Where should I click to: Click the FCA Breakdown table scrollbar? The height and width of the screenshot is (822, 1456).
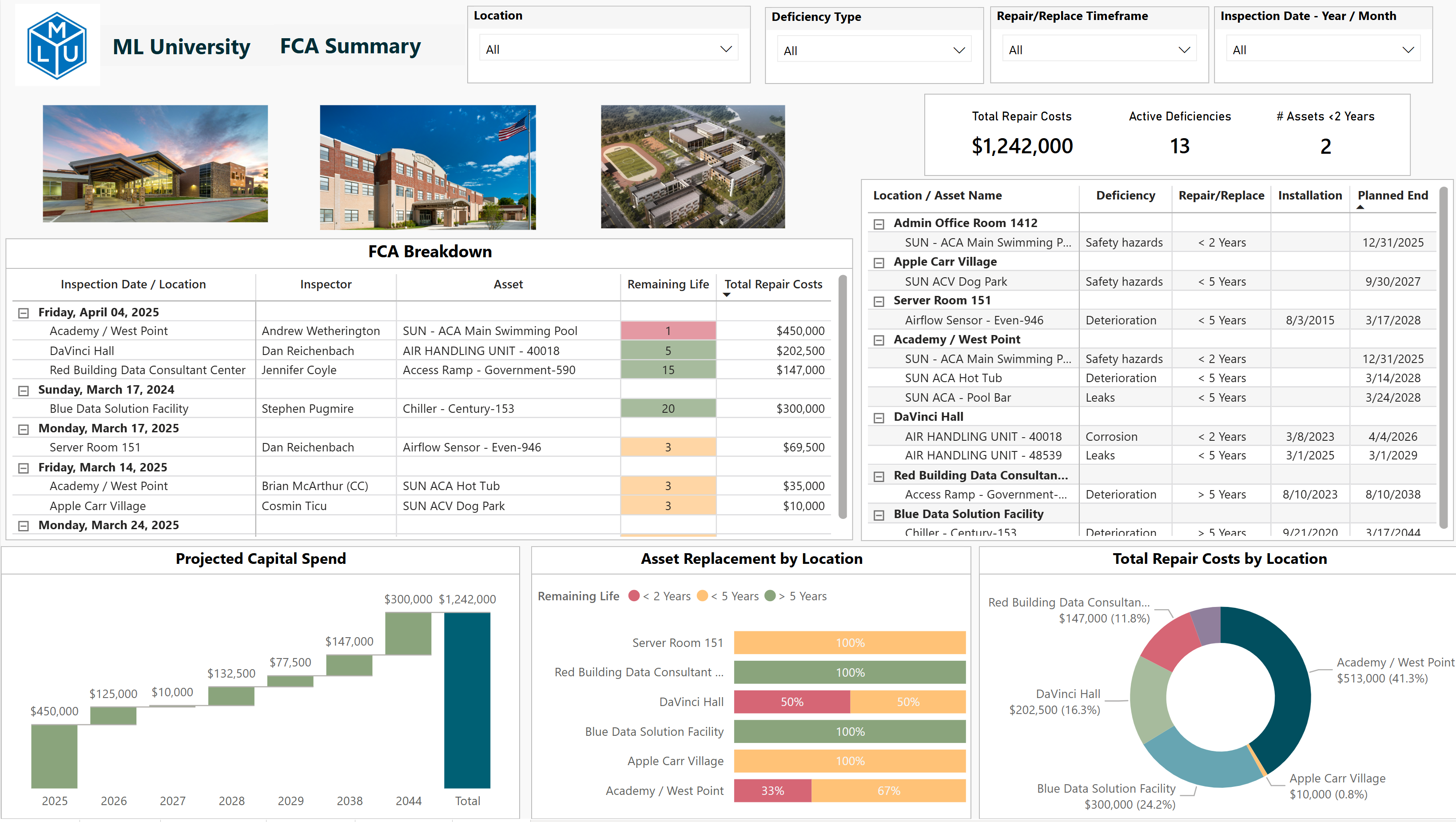[x=842, y=396]
